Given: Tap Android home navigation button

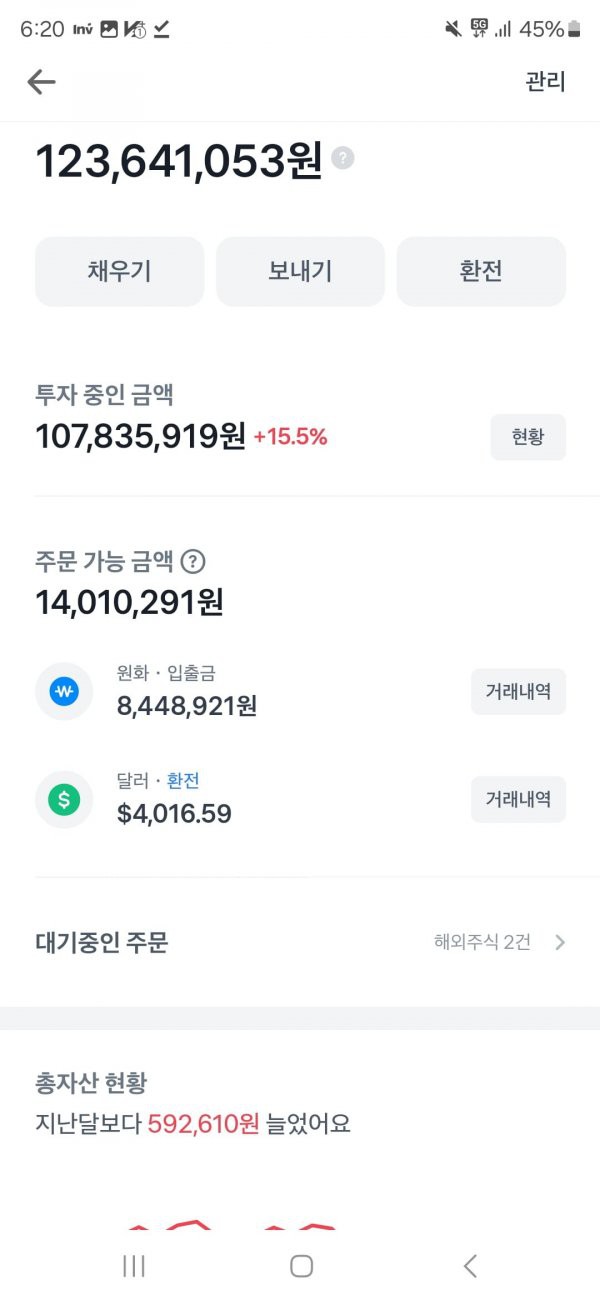Looking at the screenshot, I should 301,1266.
